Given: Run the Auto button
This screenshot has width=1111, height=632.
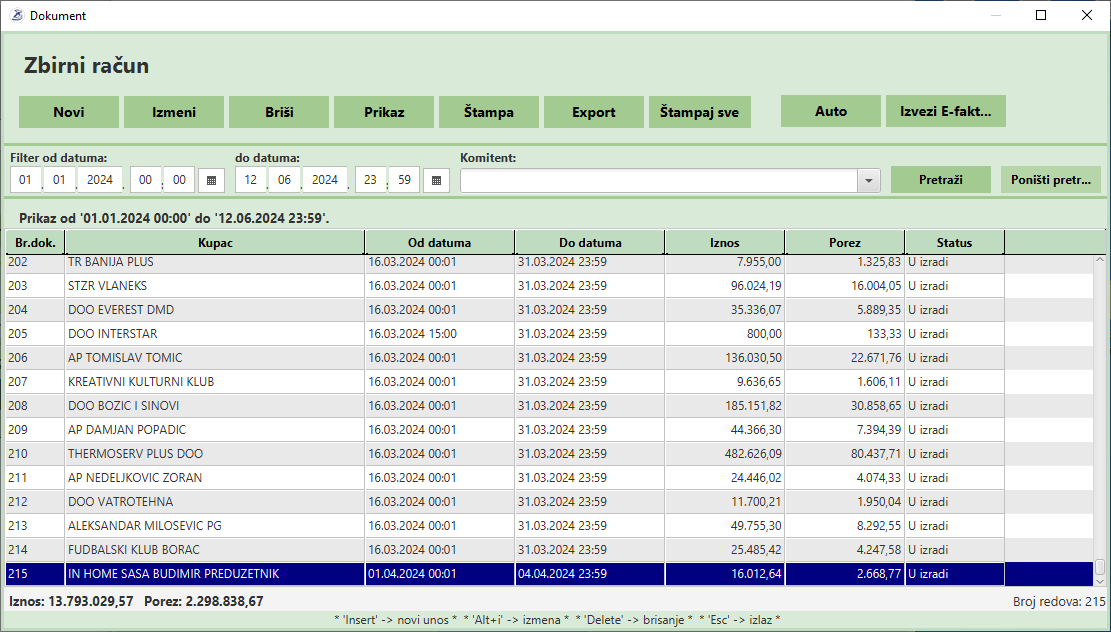Looking at the screenshot, I should pyautogui.click(x=831, y=111).
